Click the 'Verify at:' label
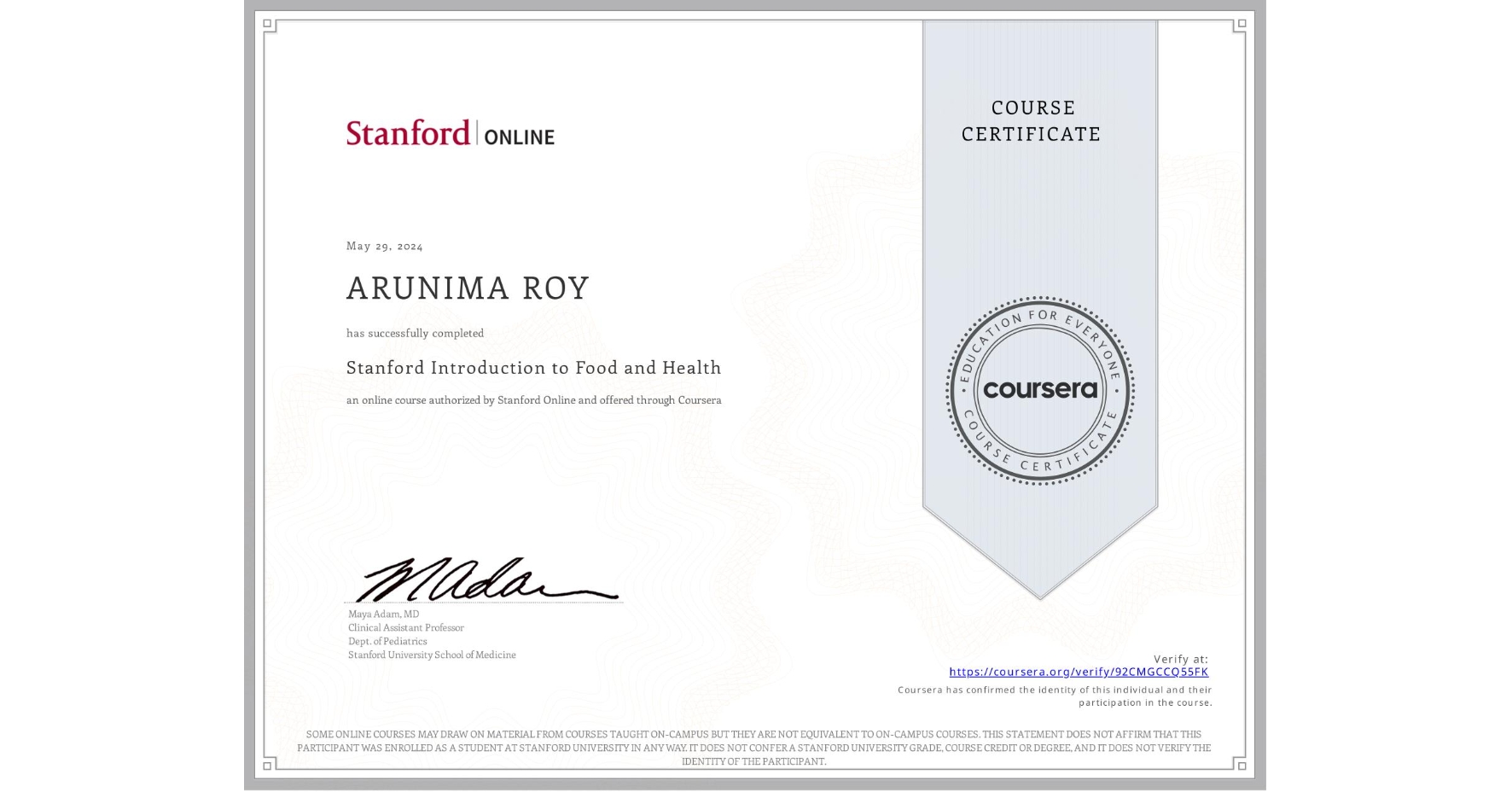Image resolution: width=1512 pixels, height=792 pixels. pos(1181,659)
